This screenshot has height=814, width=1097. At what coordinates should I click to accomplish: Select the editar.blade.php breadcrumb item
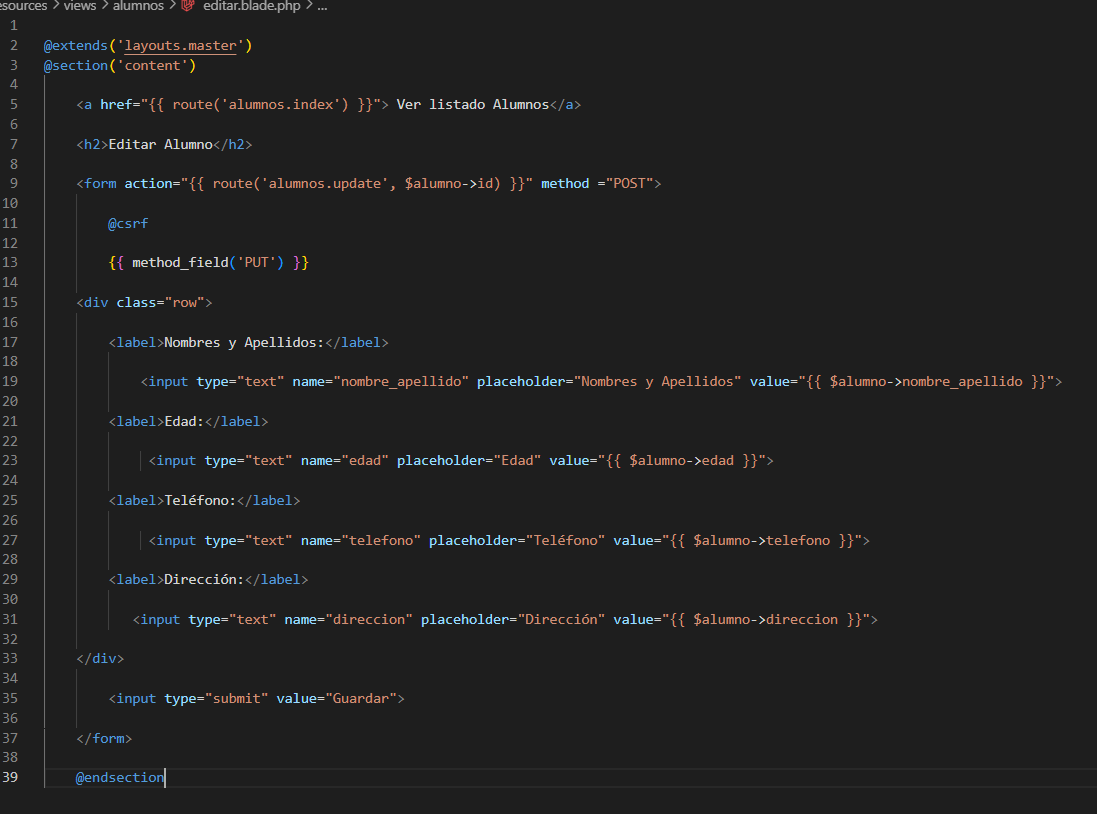[x=251, y=6]
